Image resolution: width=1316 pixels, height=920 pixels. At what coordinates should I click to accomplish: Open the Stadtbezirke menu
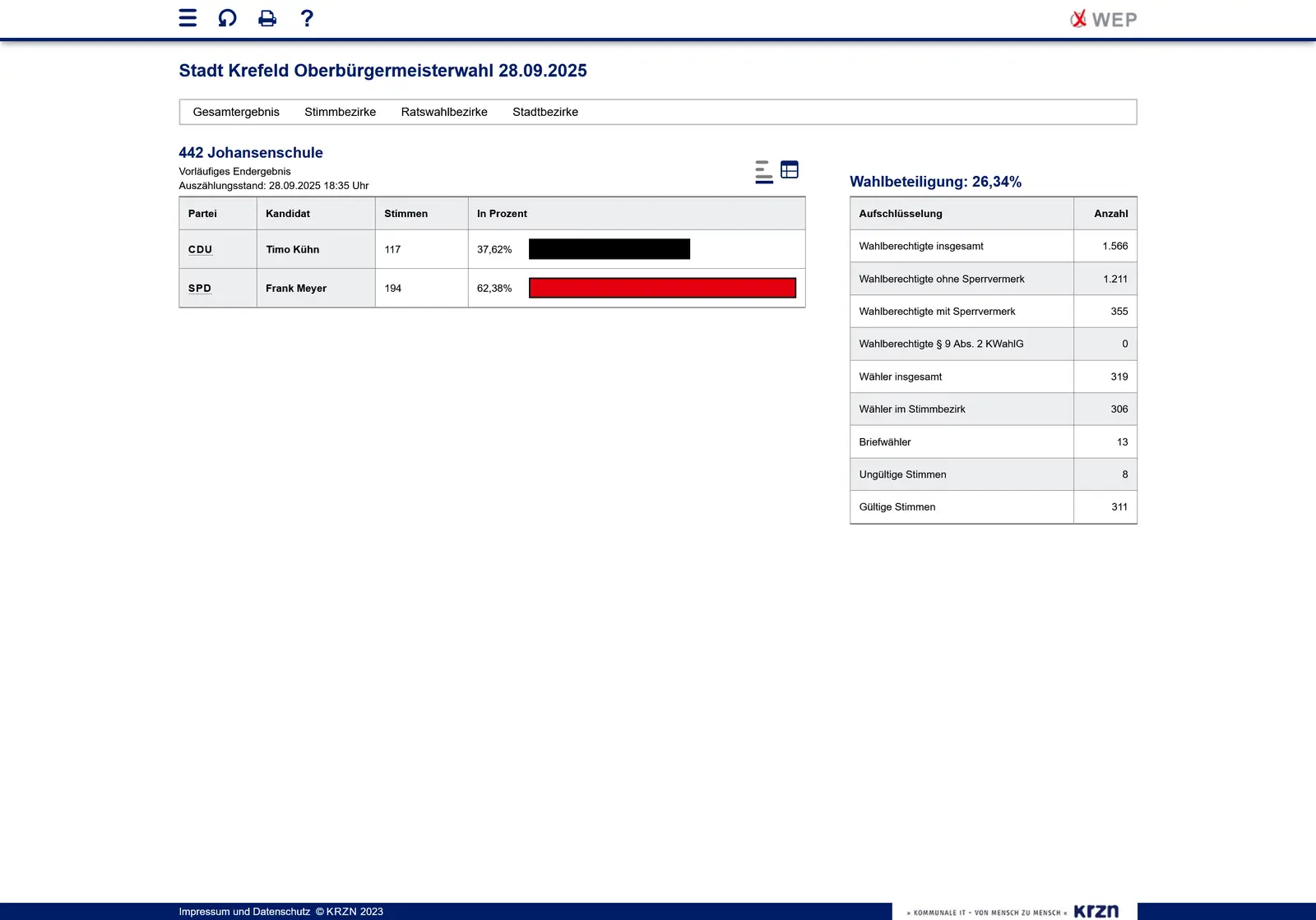pyautogui.click(x=545, y=112)
